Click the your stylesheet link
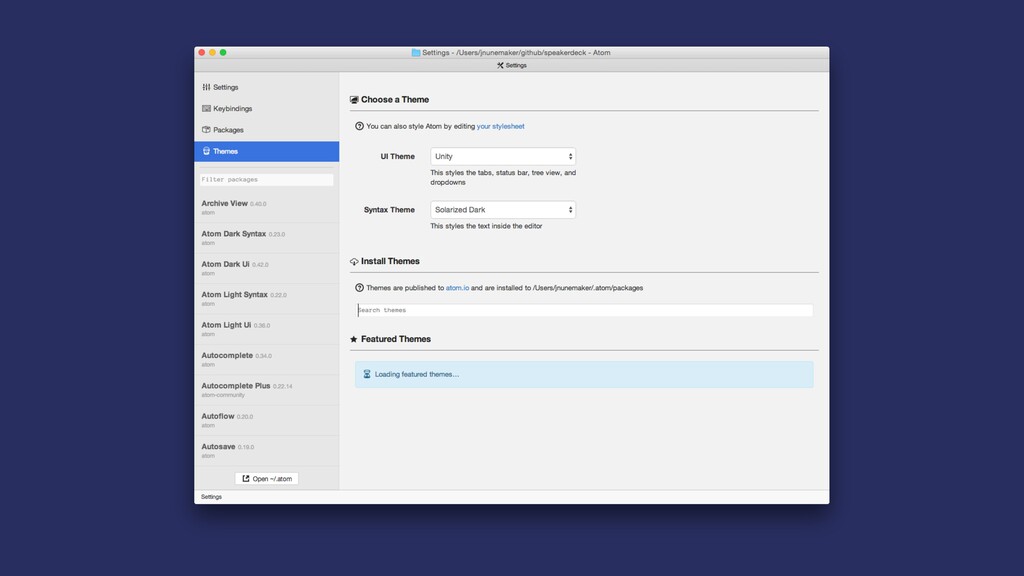Viewport: 1024px width, 576px height. coord(500,126)
